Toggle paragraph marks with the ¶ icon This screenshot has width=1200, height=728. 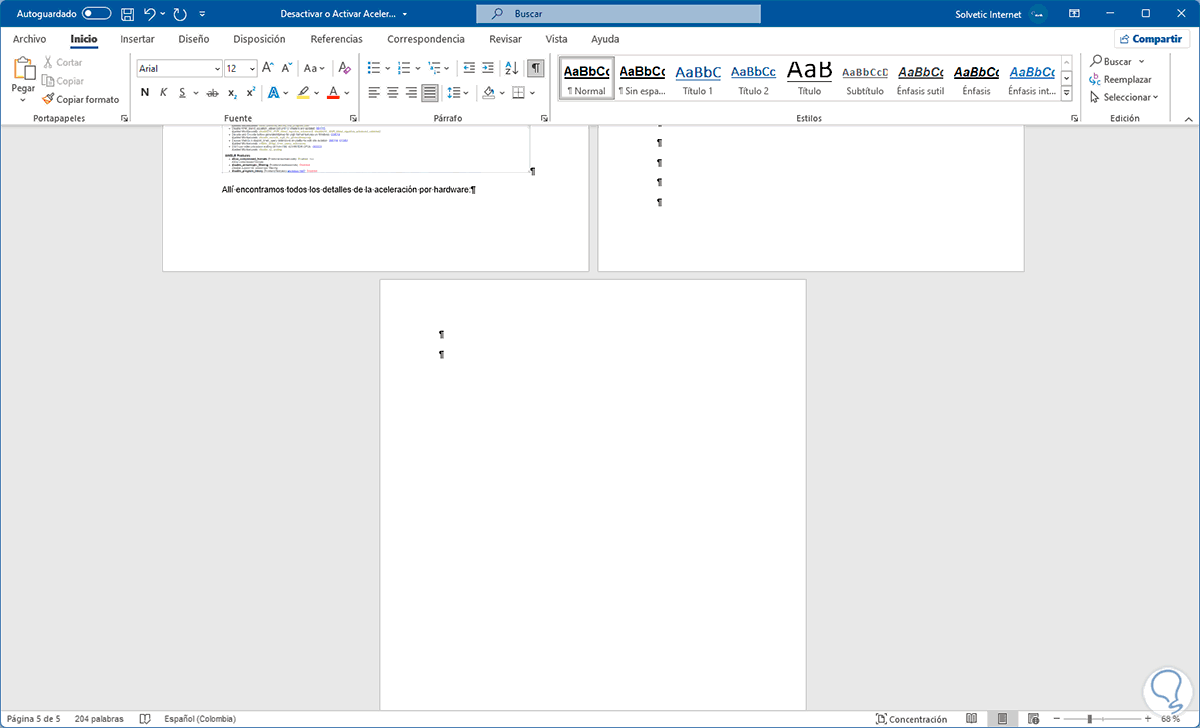click(x=535, y=67)
